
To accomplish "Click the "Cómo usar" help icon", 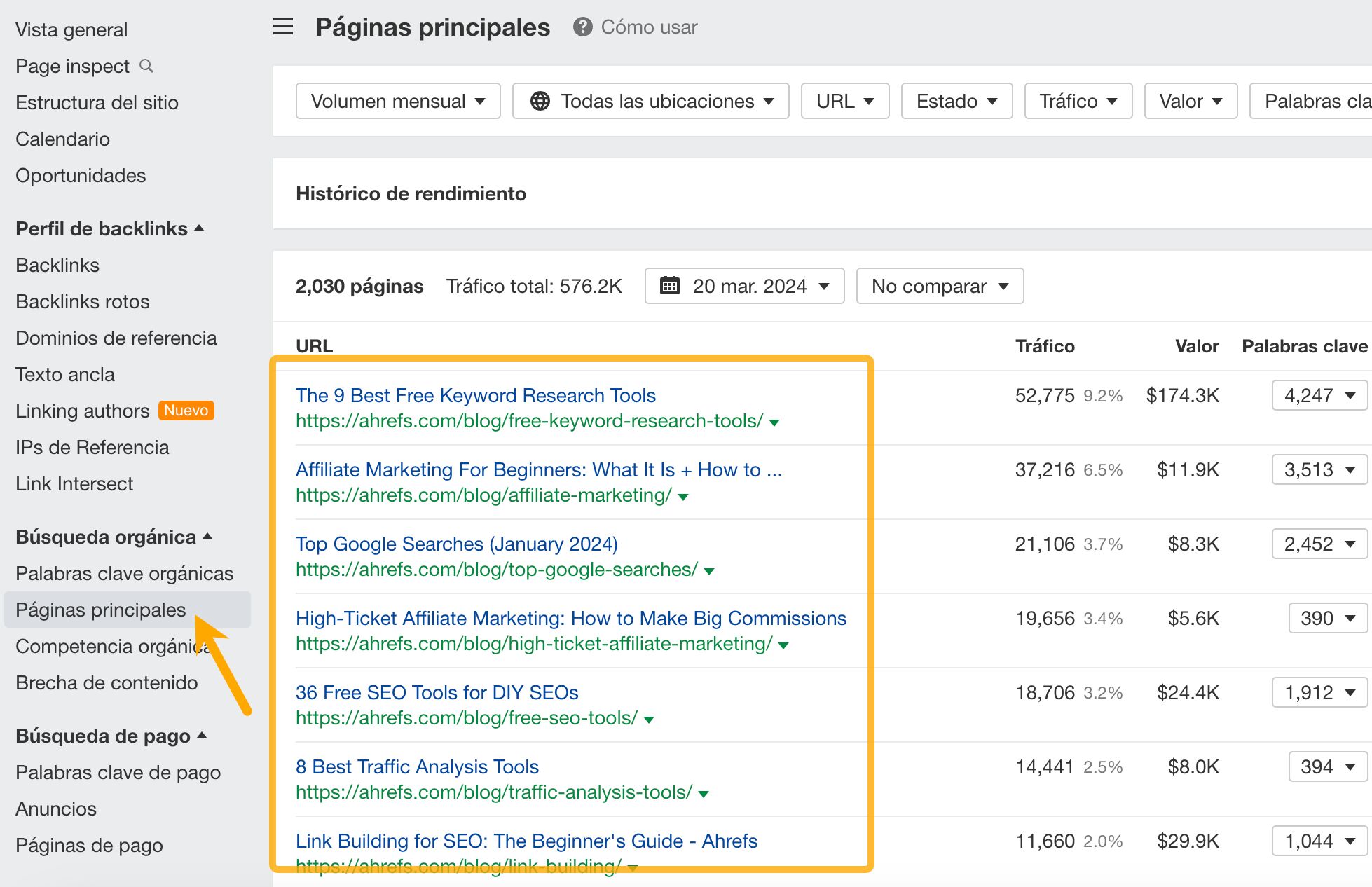I will pos(582,27).
